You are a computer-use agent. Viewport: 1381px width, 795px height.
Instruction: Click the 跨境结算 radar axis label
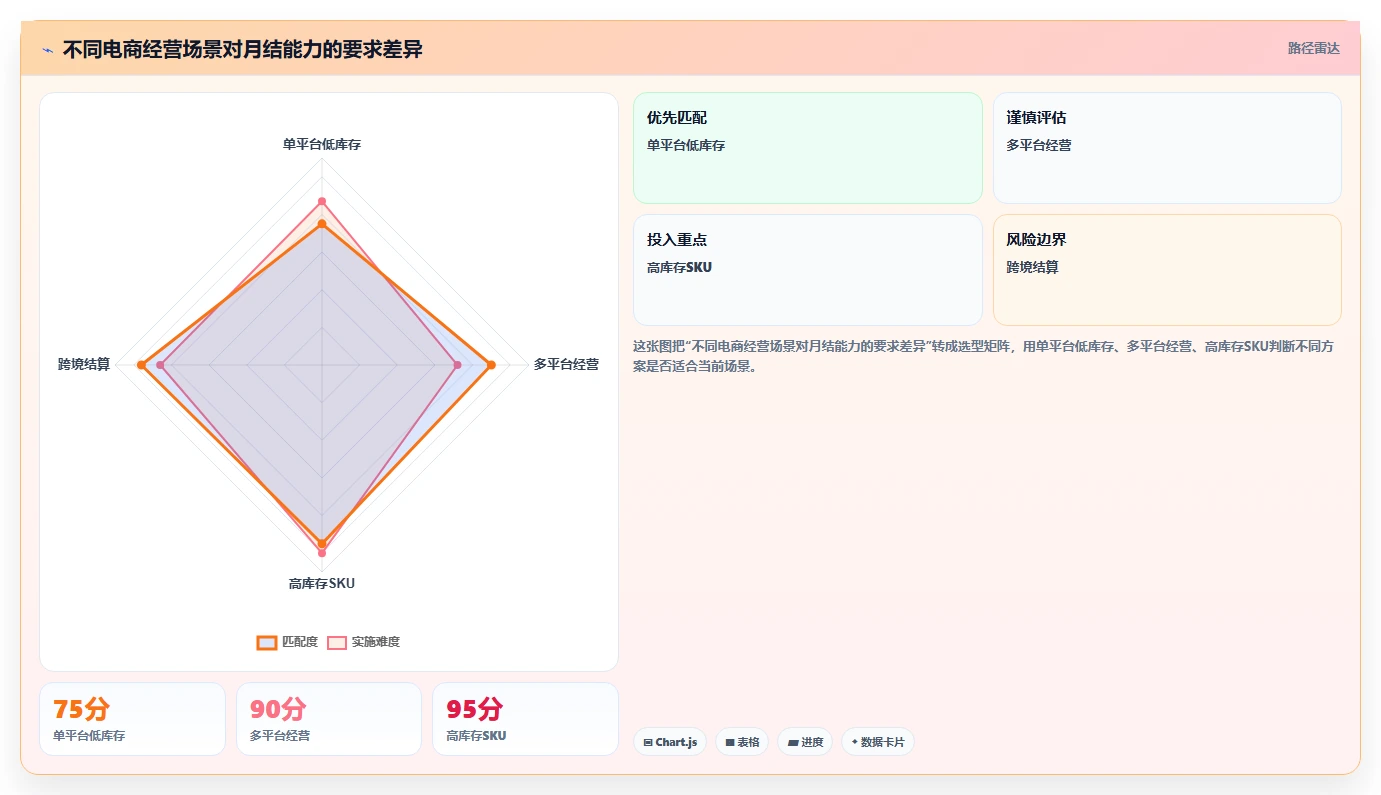tap(84, 364)
